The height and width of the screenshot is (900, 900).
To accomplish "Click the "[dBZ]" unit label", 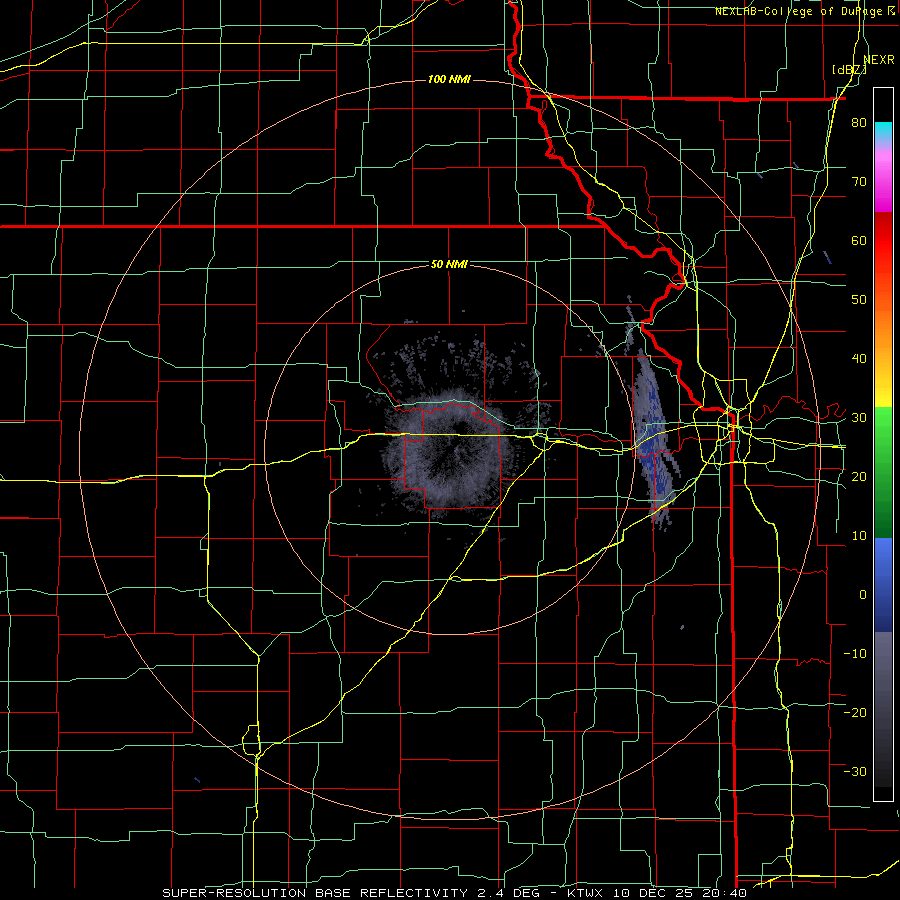I will (x=849, y=70).
